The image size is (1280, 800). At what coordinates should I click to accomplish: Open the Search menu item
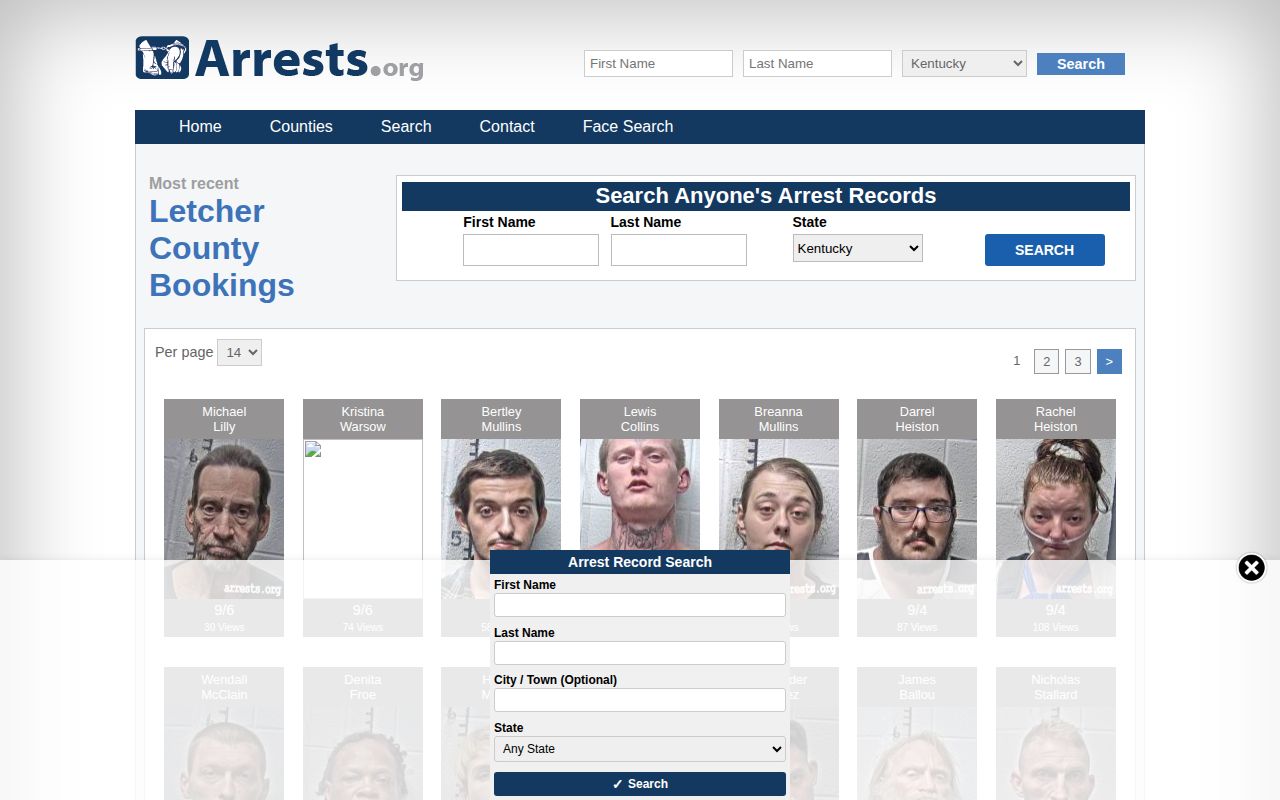[406, 127]
